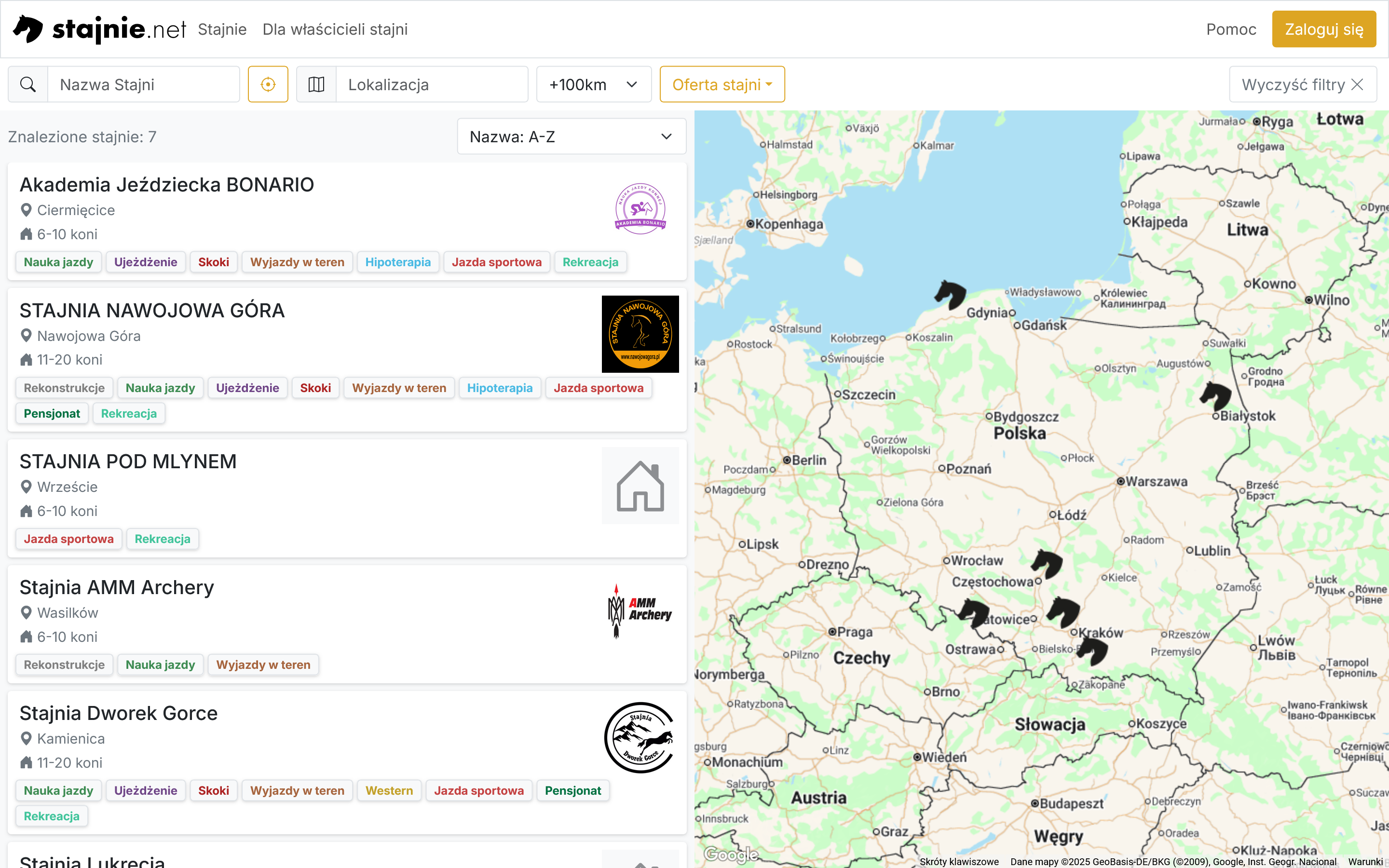Image resolution: width=1389 pixels, height=868 pixels.
Task: Click the horse marker near Białystok
Action: (x=1216, y=396)
